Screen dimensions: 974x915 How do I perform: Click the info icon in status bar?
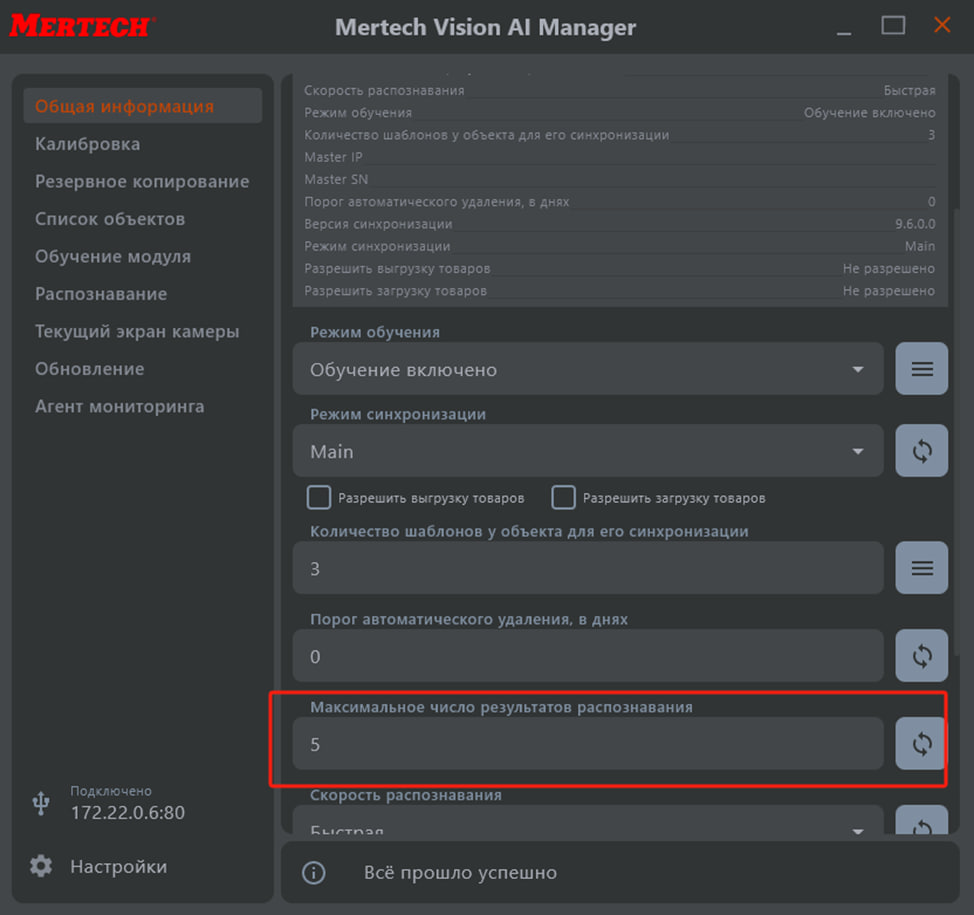(314, 873)
